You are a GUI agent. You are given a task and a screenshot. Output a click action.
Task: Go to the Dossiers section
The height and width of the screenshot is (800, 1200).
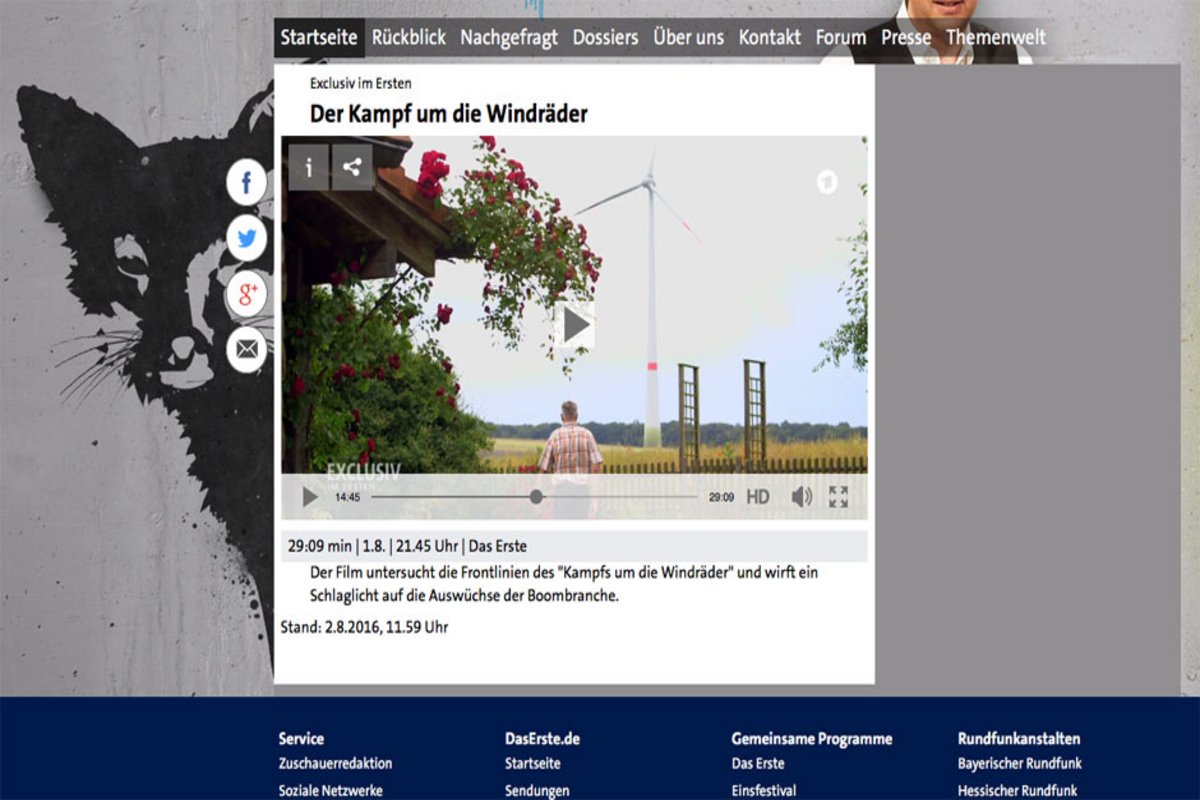(x=605, y=38)
